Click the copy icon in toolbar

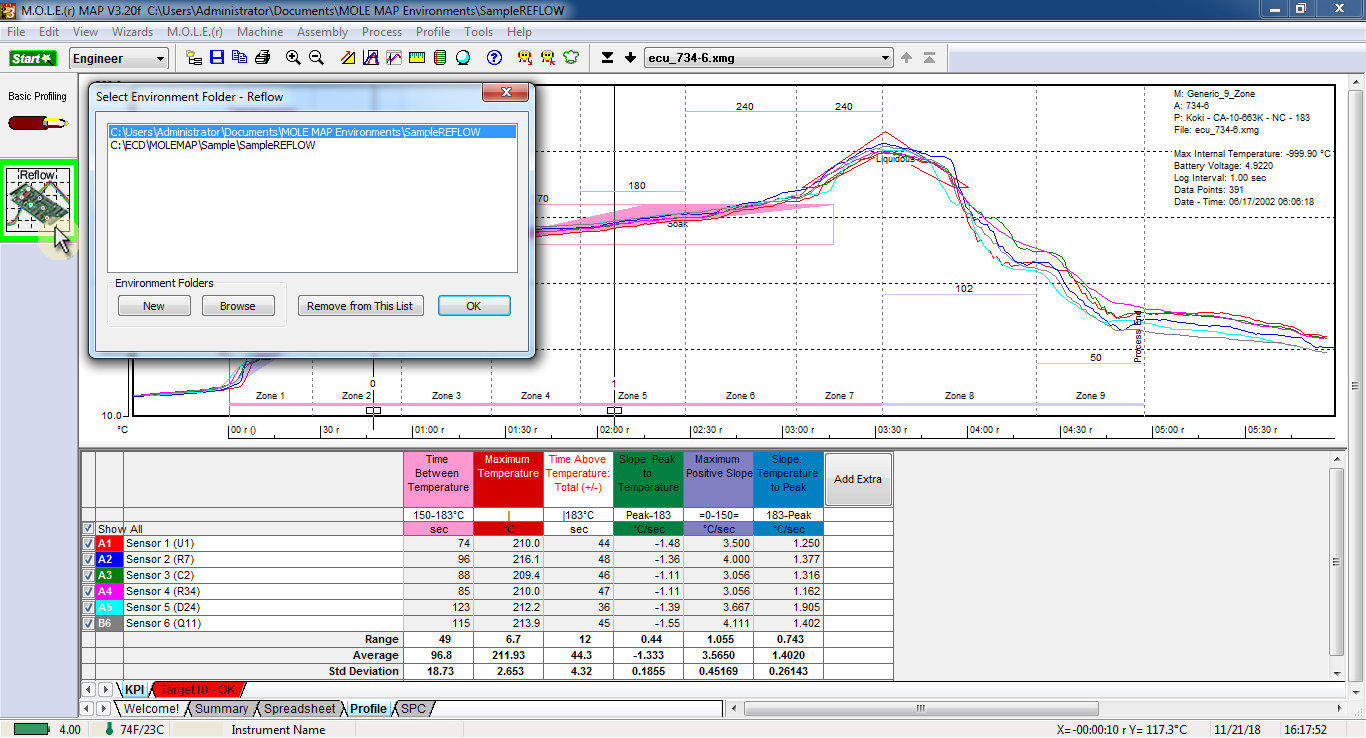point(239,58)
